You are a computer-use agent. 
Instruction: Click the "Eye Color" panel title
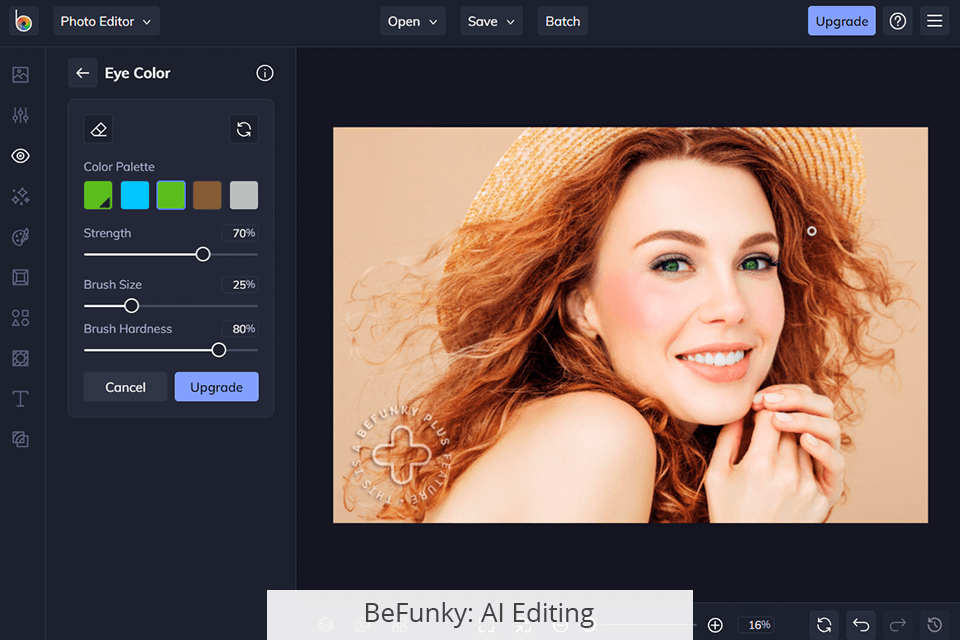137,73
